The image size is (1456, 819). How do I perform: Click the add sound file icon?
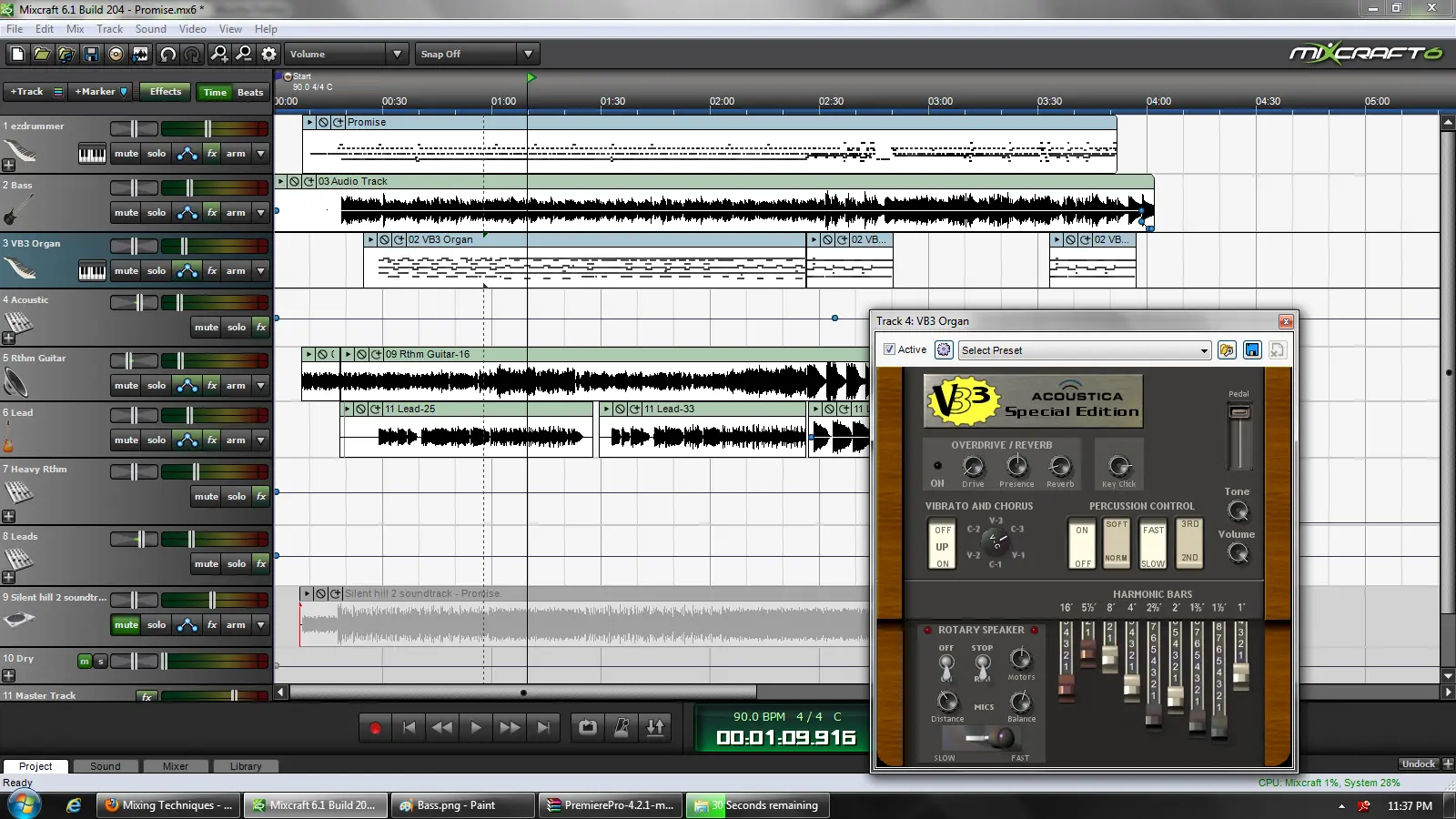tap(66, 55)
